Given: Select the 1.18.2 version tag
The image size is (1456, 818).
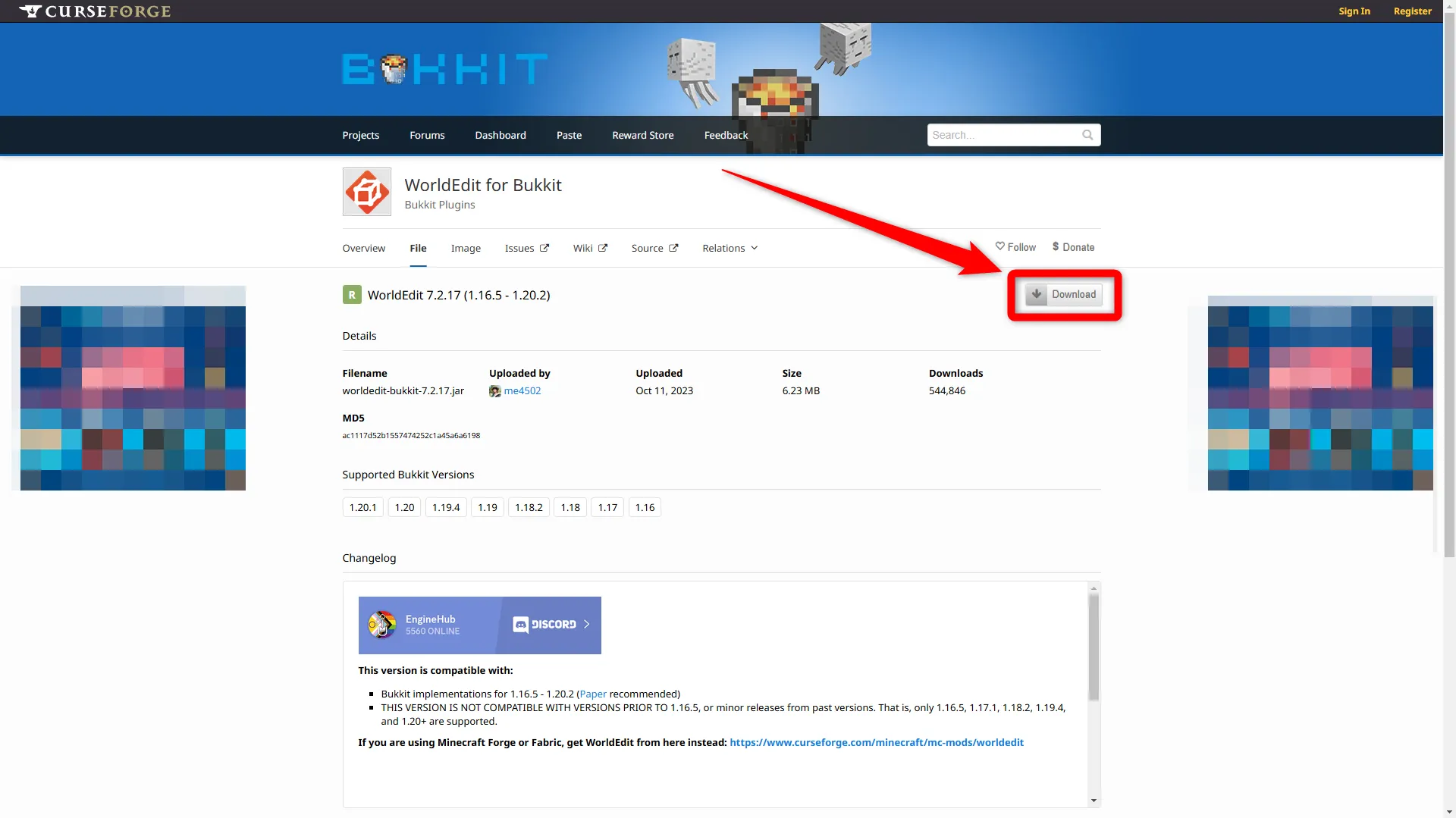Looking at the screenshot, I should coord(529,507).
